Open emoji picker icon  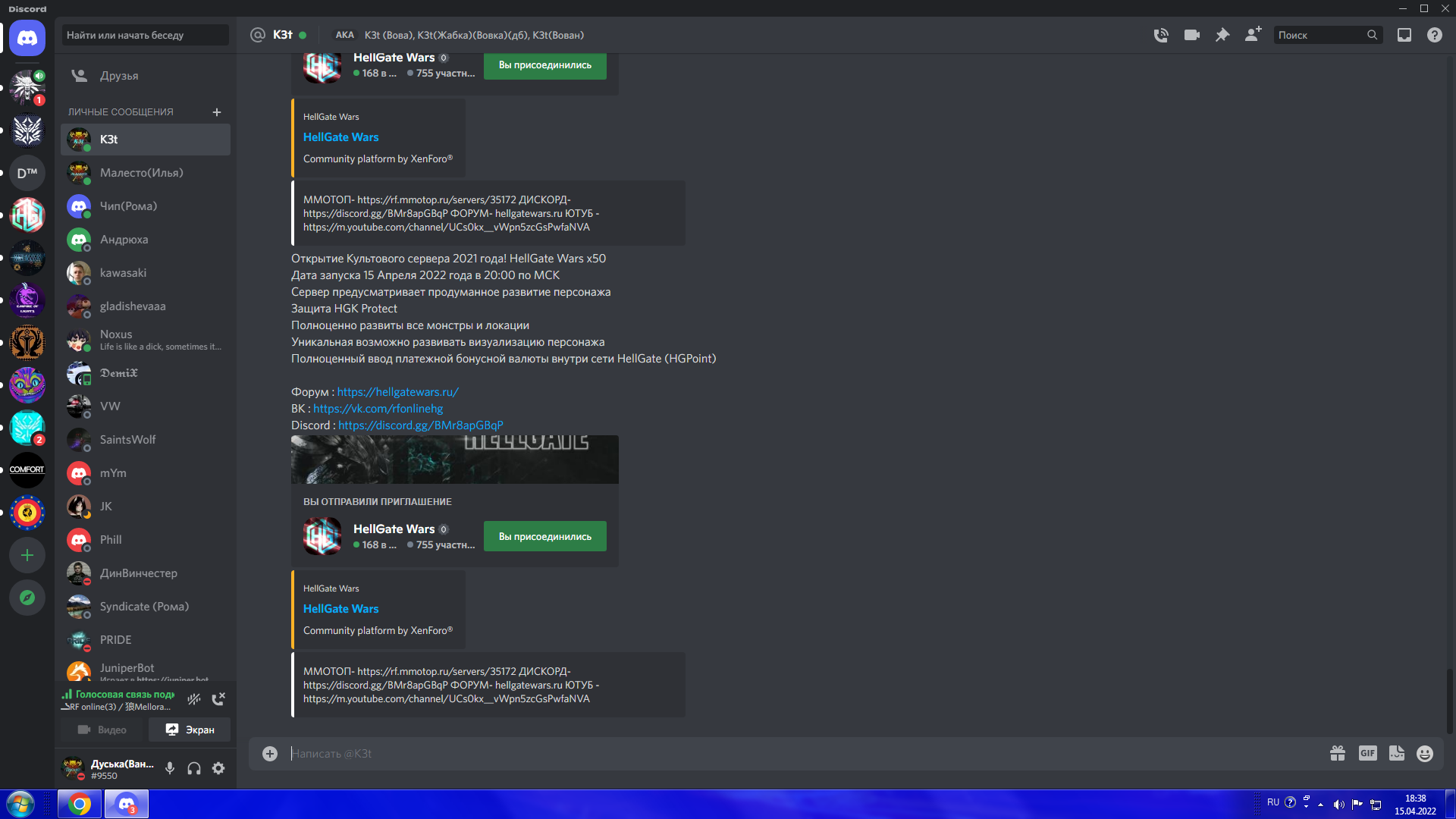pos(1425,753)
